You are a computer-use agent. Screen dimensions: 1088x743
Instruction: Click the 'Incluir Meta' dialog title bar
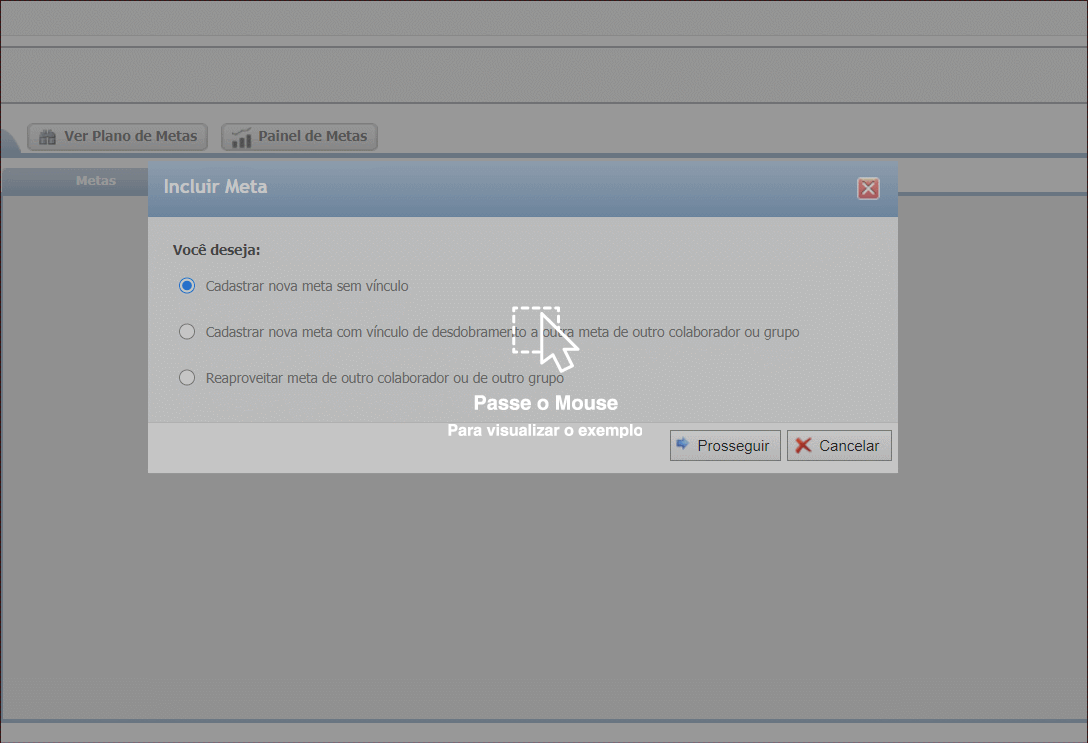[x=500, y=187]
